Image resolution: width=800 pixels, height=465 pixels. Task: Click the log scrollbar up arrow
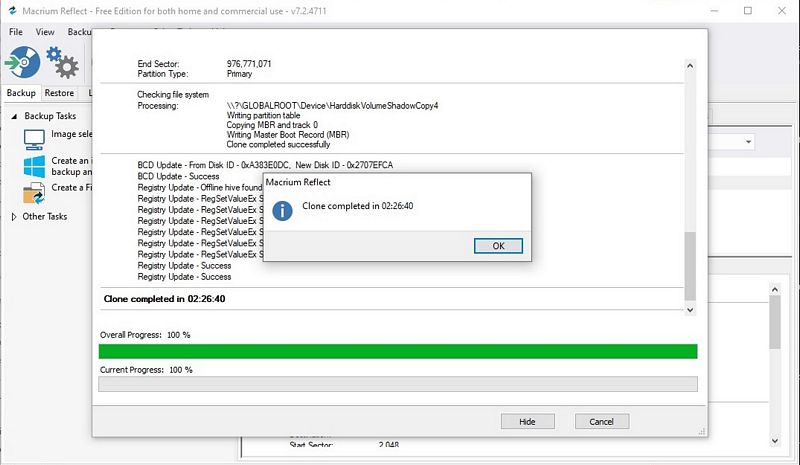pyautogui.click(x=690, y=66)
